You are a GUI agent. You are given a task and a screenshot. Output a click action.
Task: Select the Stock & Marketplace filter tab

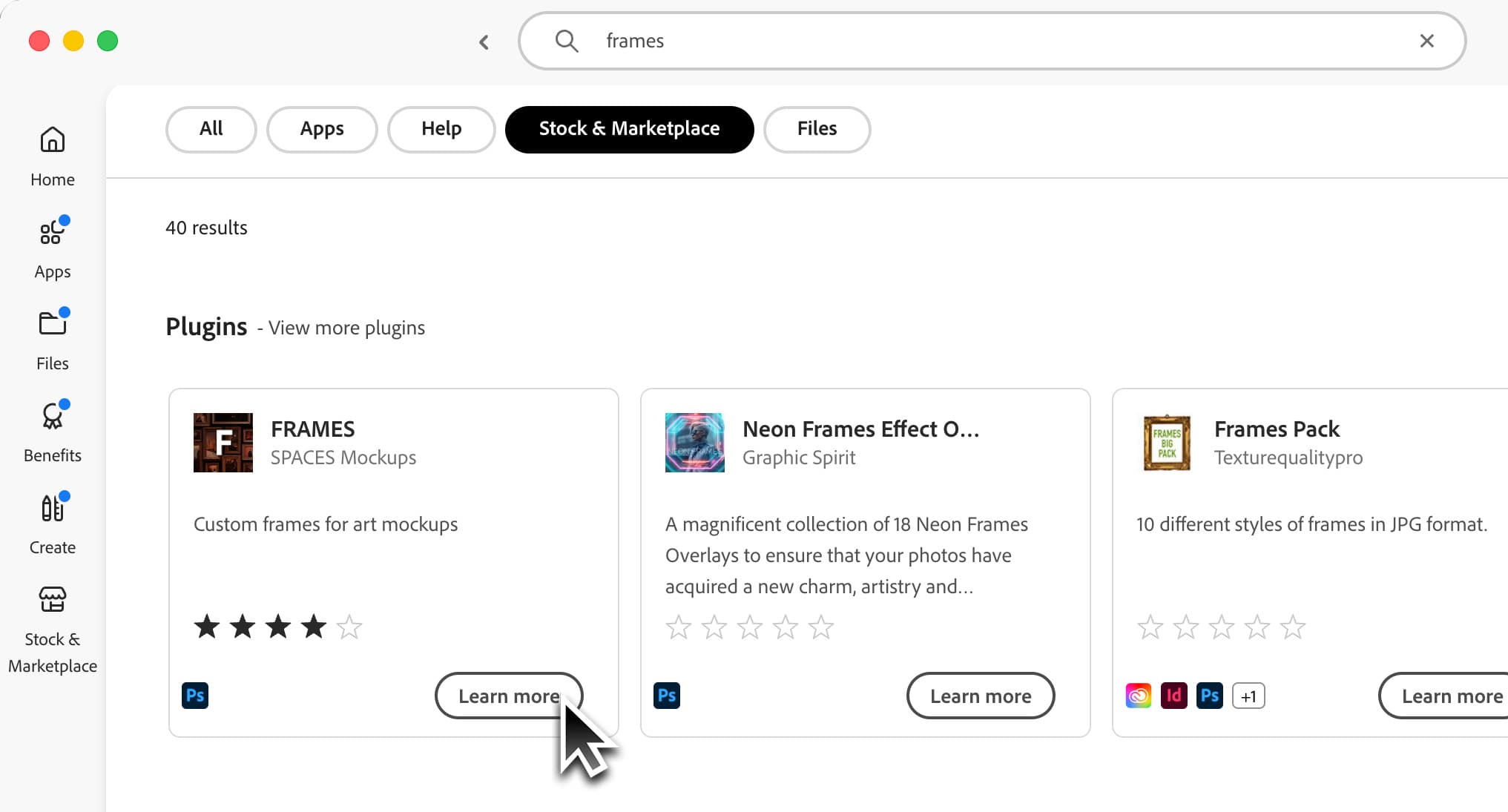point(629,129)
